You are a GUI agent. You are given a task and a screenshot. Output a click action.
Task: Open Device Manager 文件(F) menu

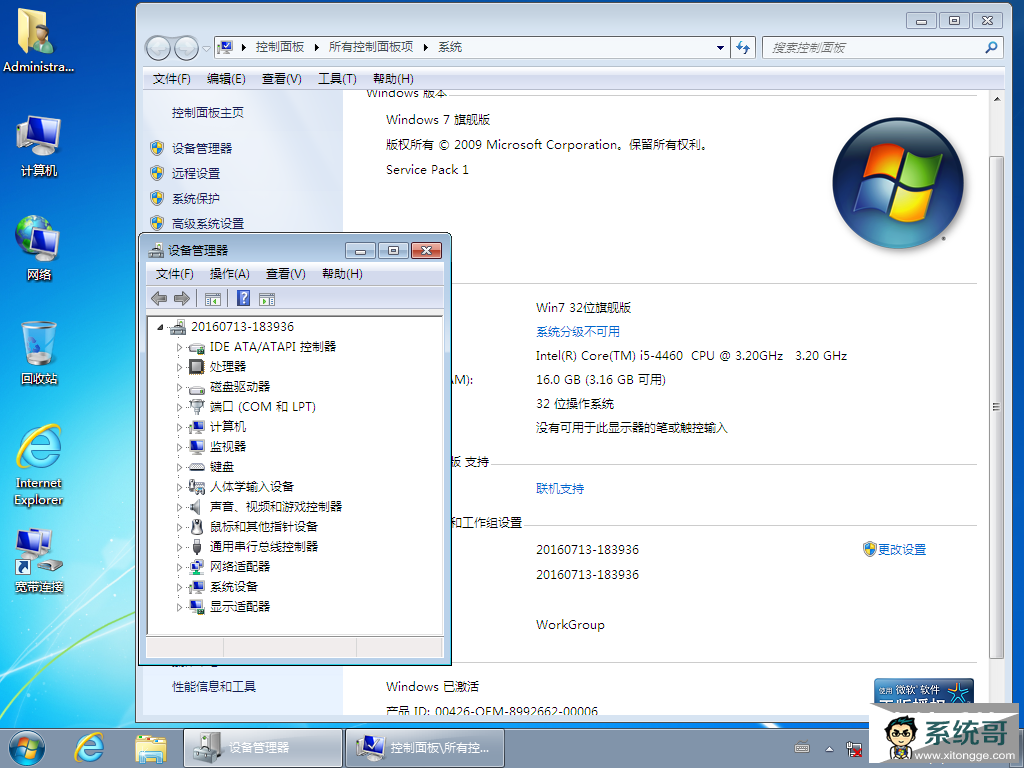[174, 274]
